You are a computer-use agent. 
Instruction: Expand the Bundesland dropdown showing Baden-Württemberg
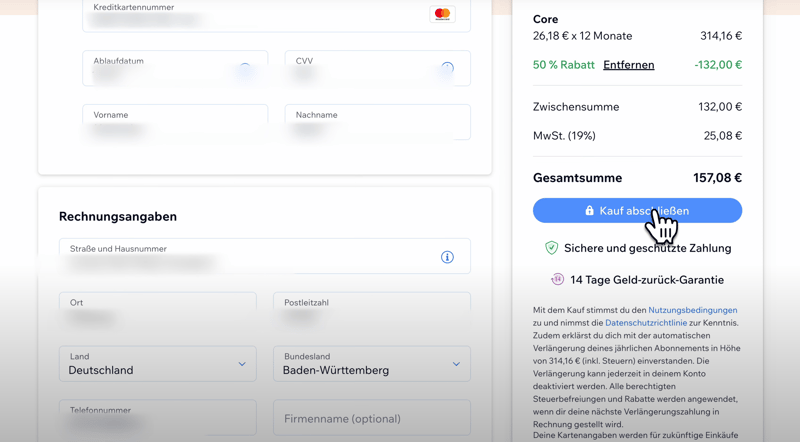(x=371, y=364)
